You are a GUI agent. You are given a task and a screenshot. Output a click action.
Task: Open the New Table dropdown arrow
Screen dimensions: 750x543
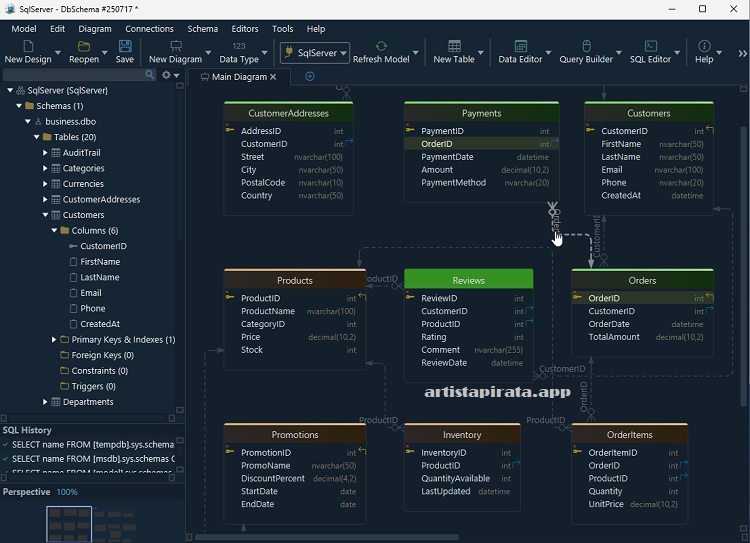pos(481,53)
